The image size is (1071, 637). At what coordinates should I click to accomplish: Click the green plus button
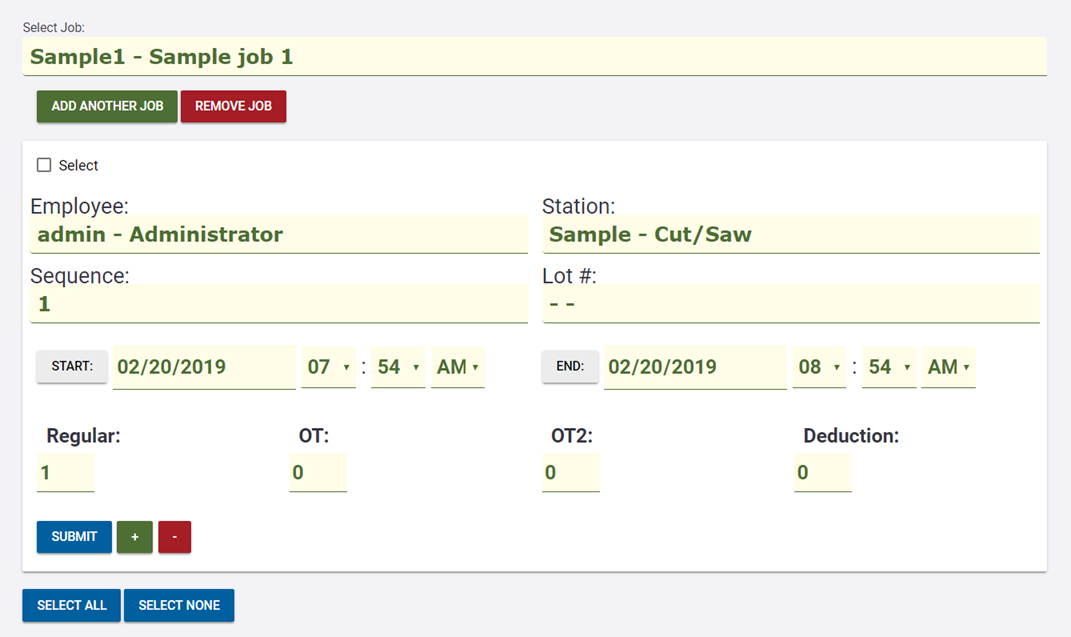[x=135, y=537]
